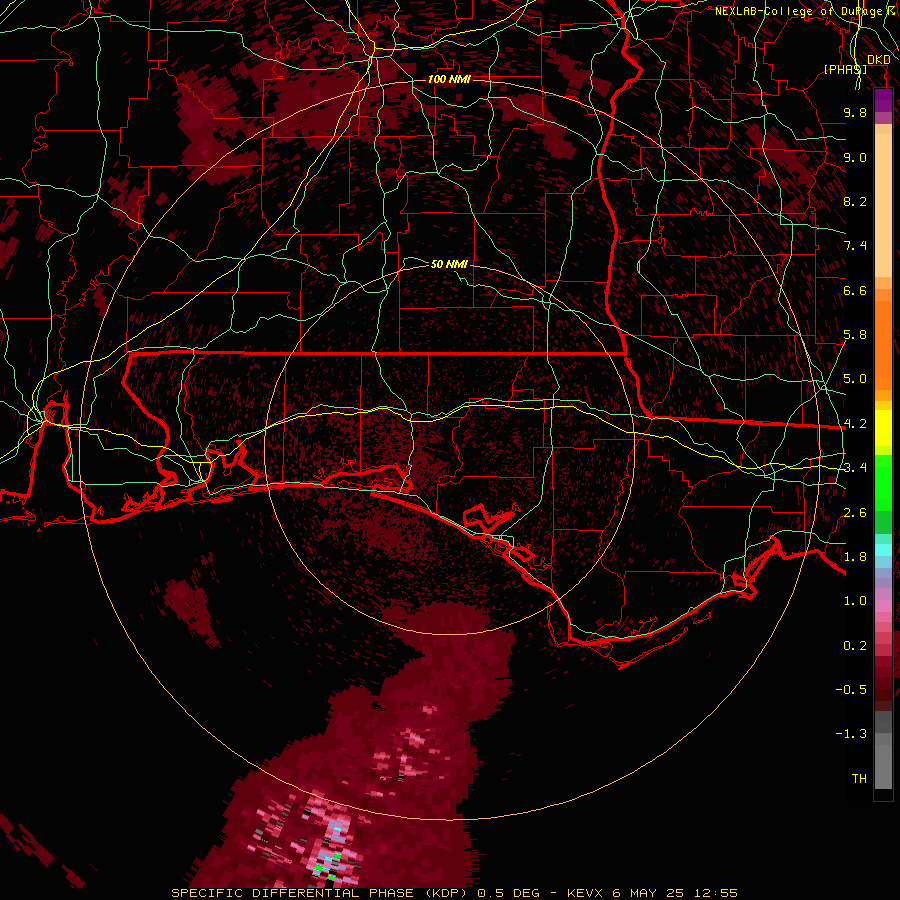Click the TH threshold label
Image resolution: width=900 pixels, height=900 pixels.
pos(859,779)
